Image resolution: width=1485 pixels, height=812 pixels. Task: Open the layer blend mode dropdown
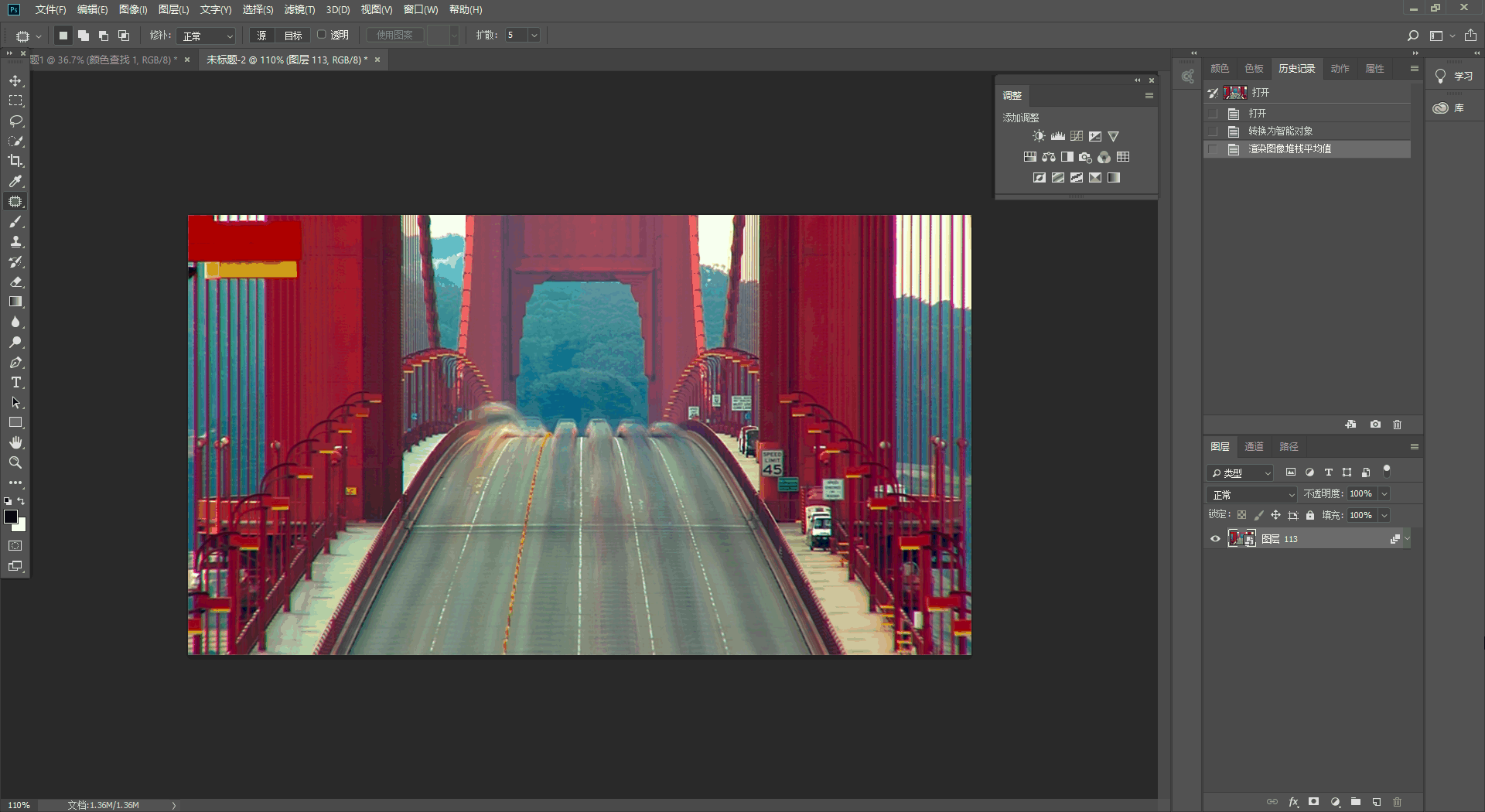[1252, 494]
